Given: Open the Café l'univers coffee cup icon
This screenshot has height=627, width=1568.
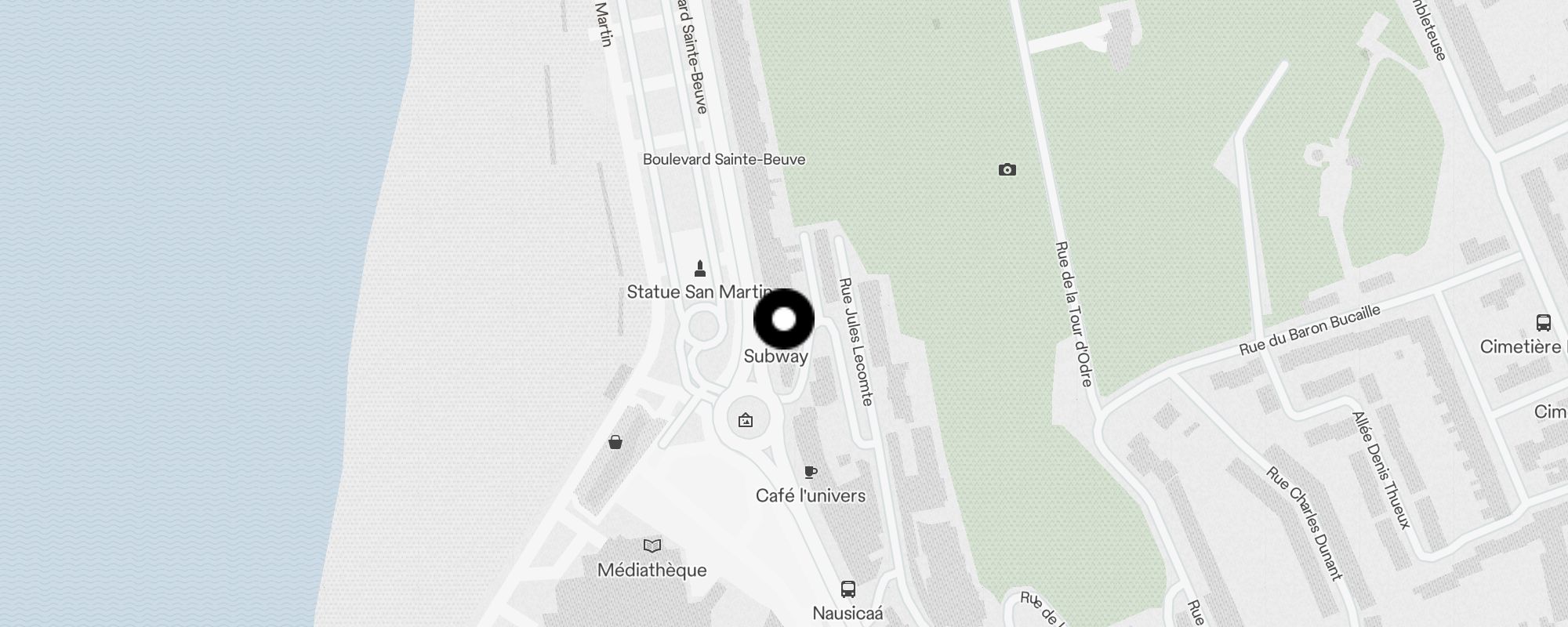Looking at the screenshot, I should coord(811,472).
